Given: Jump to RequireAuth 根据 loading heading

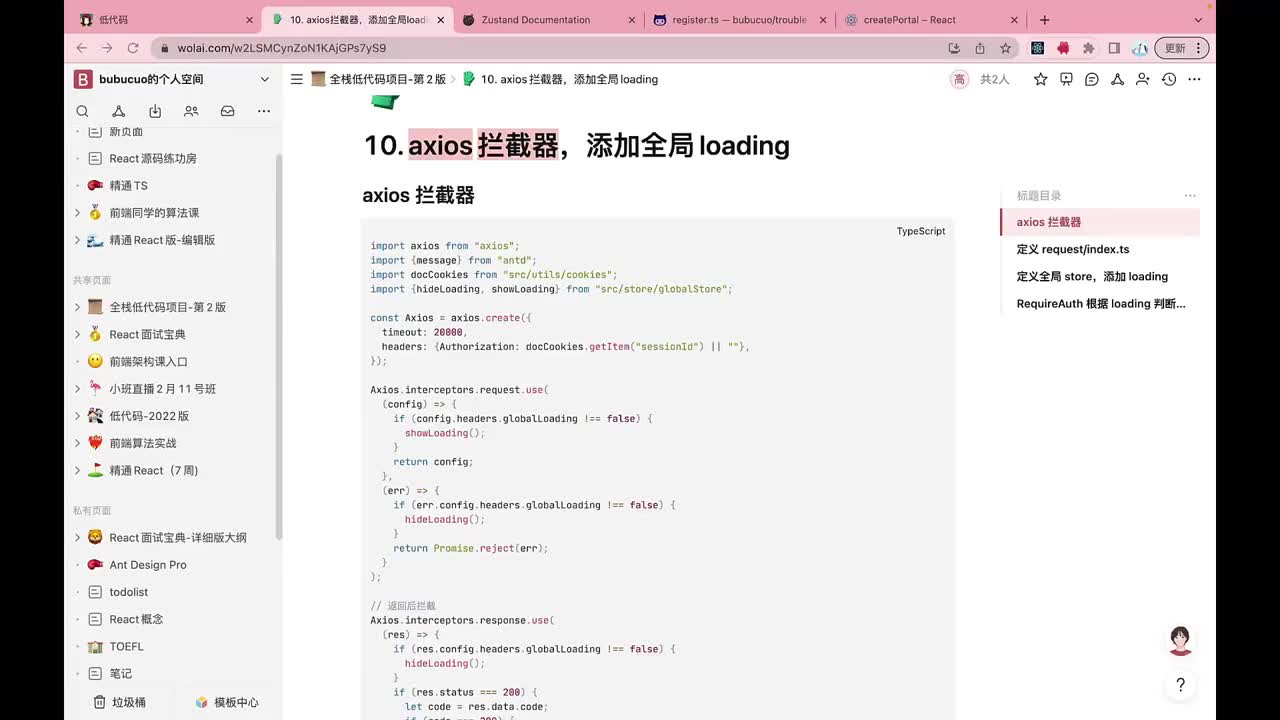Looking at the screenshot, I should pos(1101,303).
